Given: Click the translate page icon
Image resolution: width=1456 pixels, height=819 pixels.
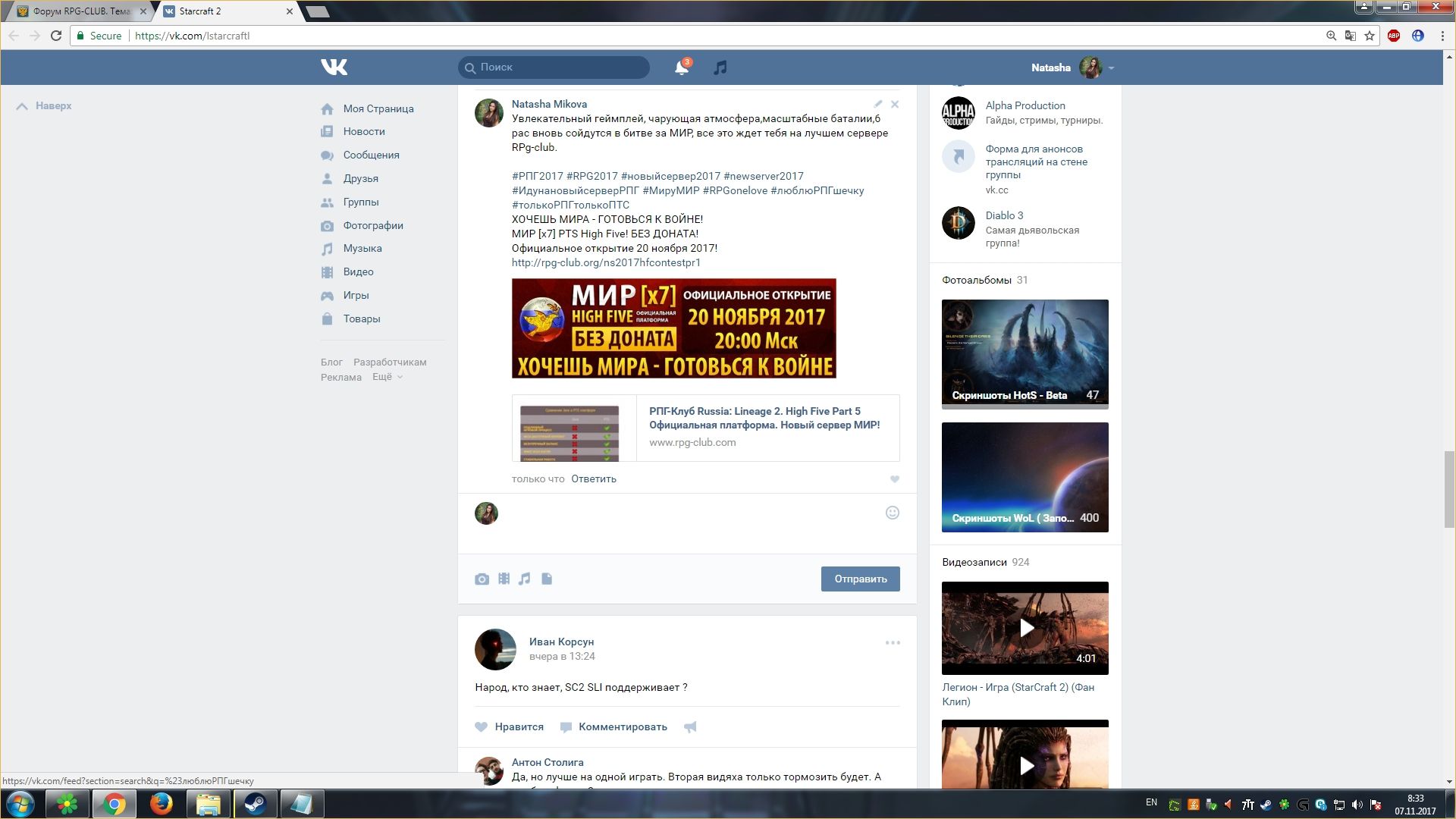Looking at the screenshot, I should coord(1350,36).
